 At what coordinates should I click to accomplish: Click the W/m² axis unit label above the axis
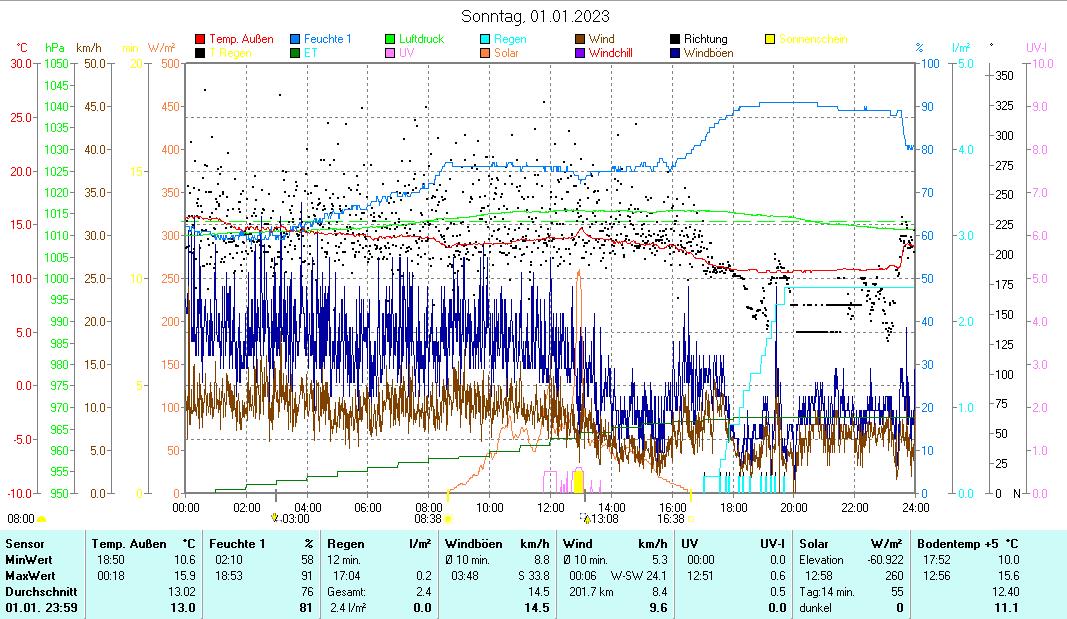161,48
